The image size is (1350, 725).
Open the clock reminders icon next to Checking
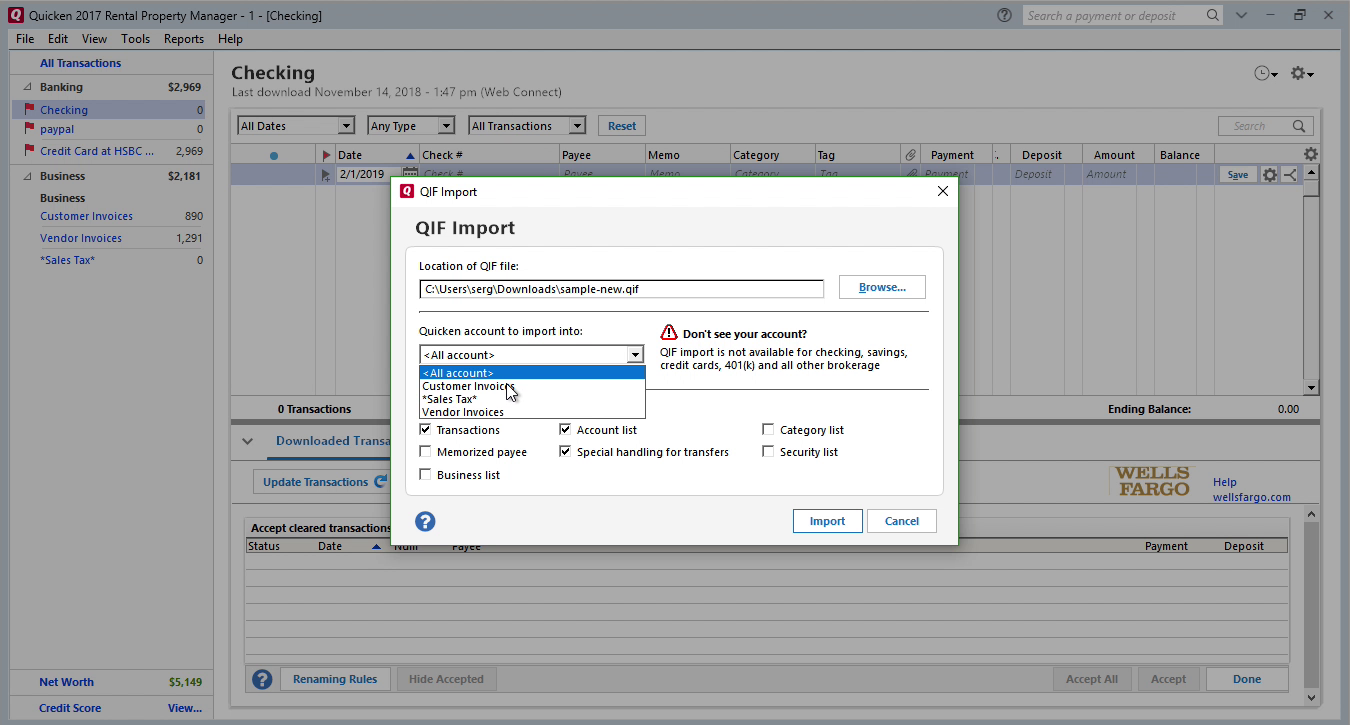click(x=1266, y=74)
